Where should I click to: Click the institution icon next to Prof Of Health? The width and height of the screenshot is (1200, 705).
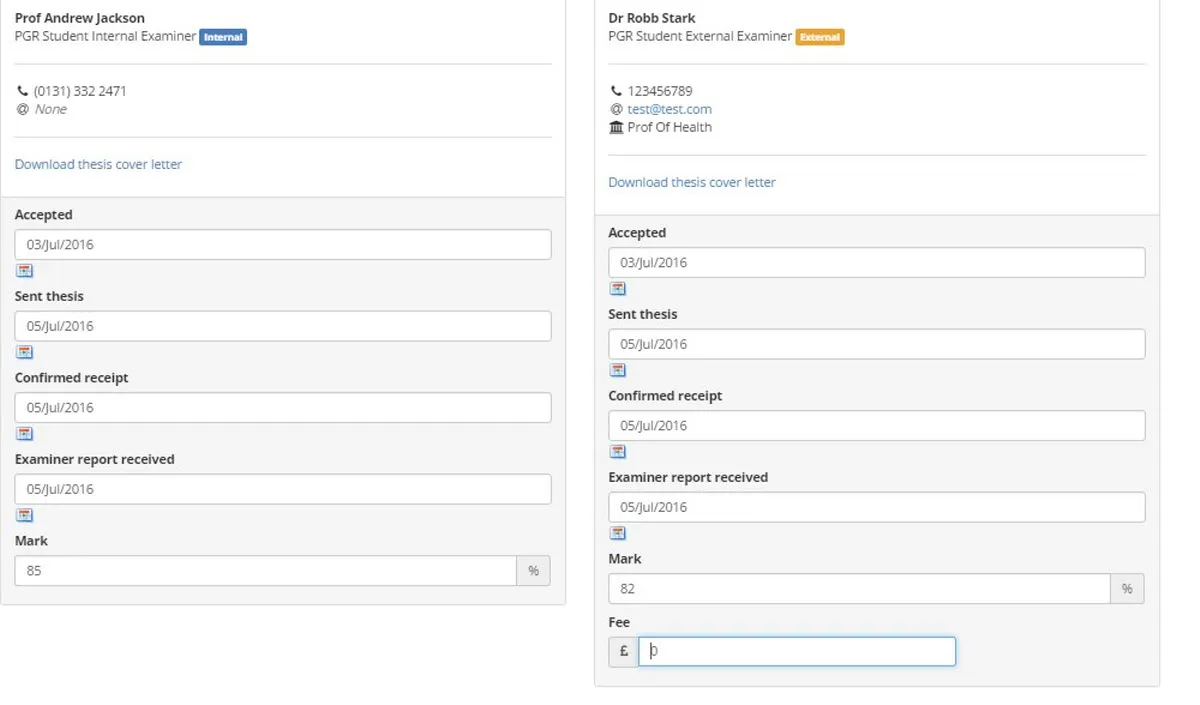tap(616, 127)
